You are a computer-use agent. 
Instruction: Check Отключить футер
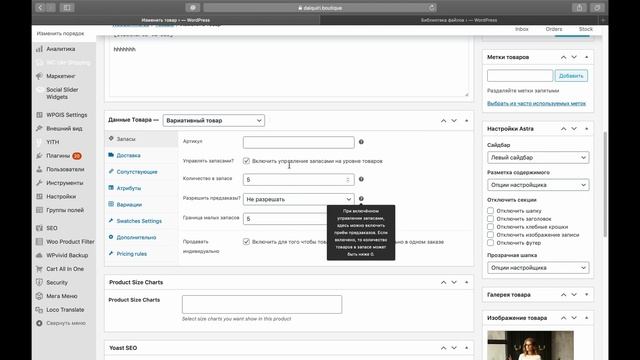point(490,242)
